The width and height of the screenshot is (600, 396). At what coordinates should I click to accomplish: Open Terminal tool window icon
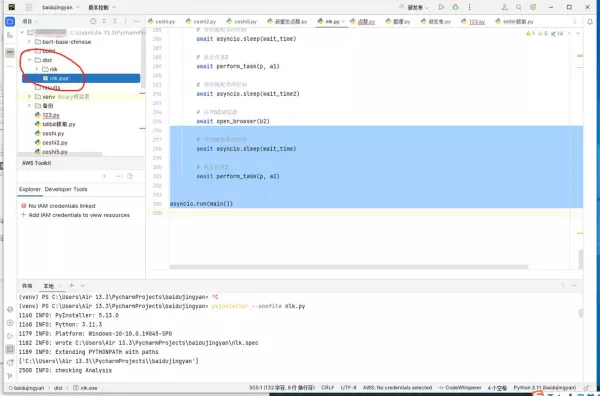pos(10,349)
